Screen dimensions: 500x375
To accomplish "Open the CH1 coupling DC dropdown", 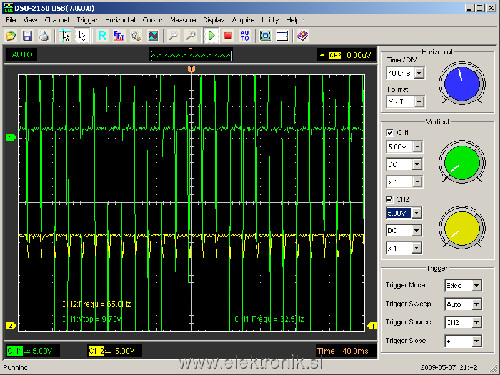I will pos(417,164).
